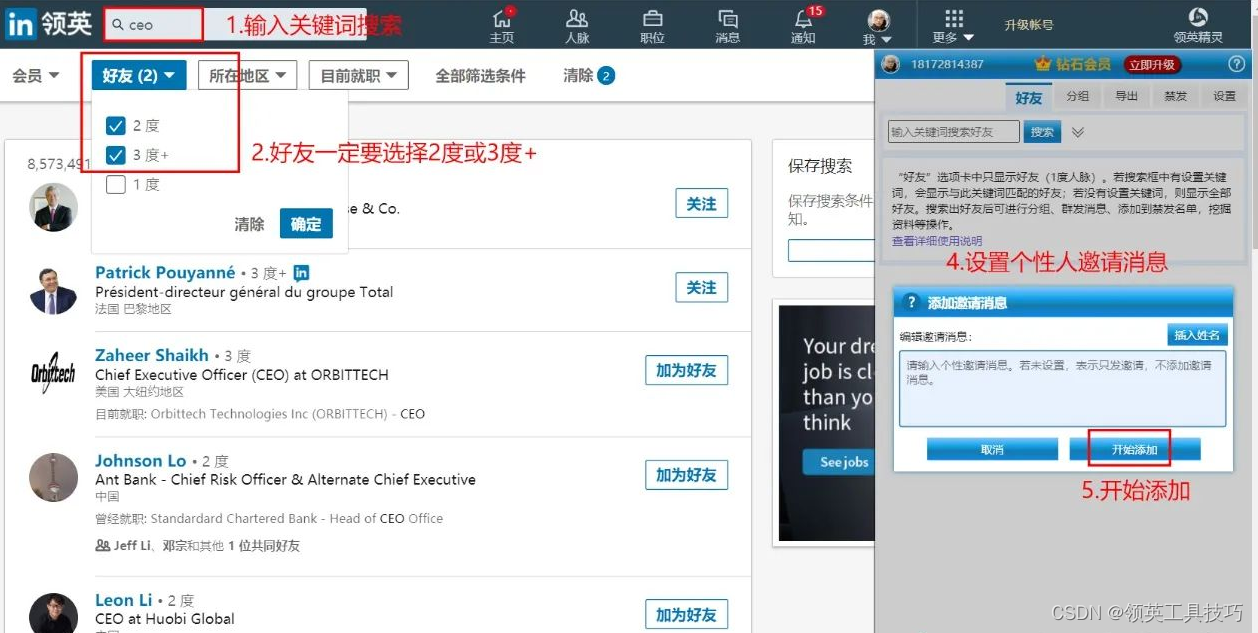
Task: Click 立即升级 upgrade button
Action: (1152, 64)
